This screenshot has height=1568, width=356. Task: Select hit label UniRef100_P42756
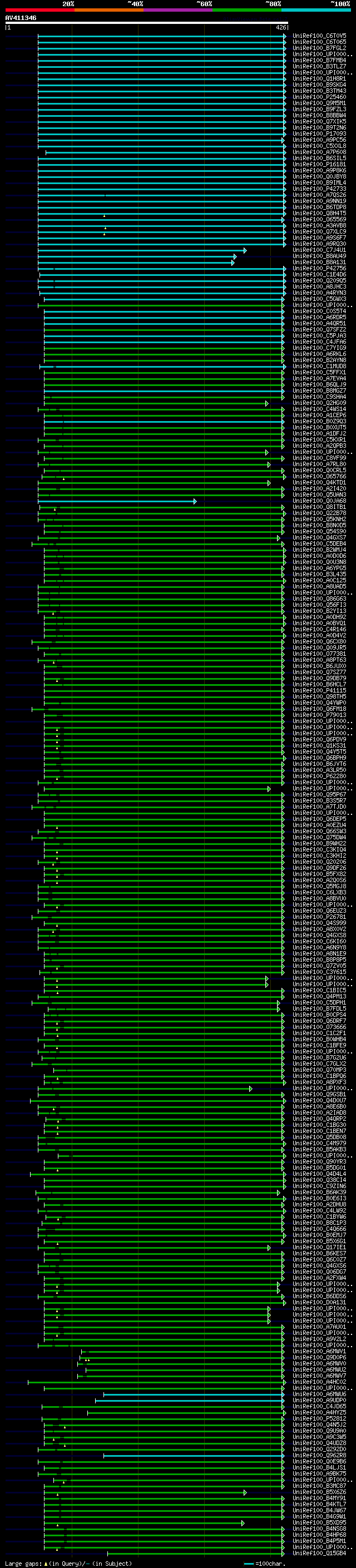click(x=319, y=269)
